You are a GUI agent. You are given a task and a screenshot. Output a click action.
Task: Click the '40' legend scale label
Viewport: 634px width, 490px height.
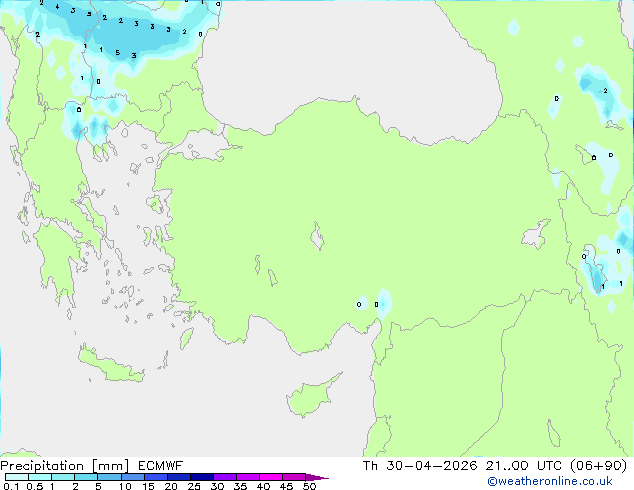(263, 486)
